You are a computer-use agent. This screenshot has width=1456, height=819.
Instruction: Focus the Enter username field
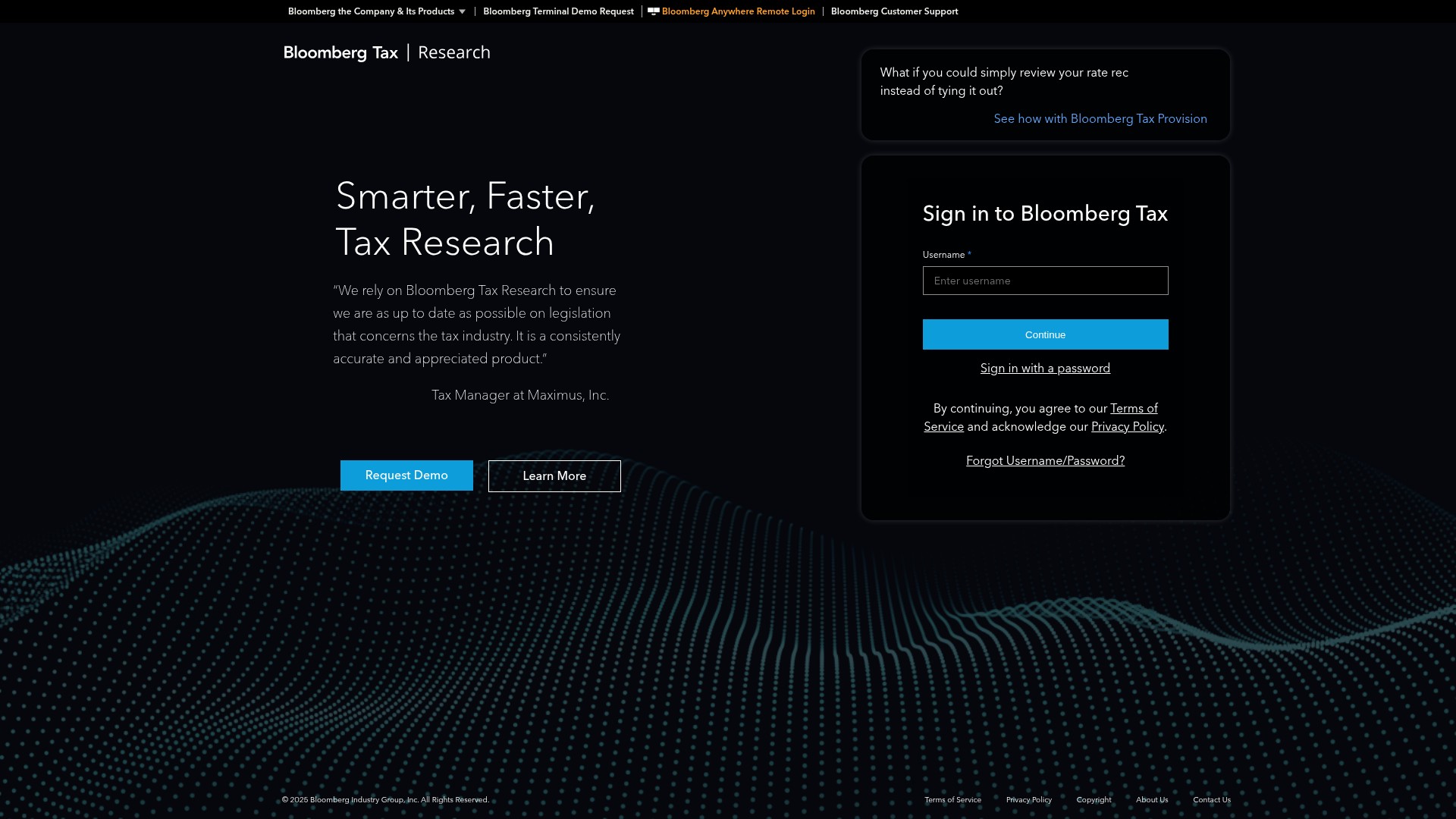(x=1045, y=281)
